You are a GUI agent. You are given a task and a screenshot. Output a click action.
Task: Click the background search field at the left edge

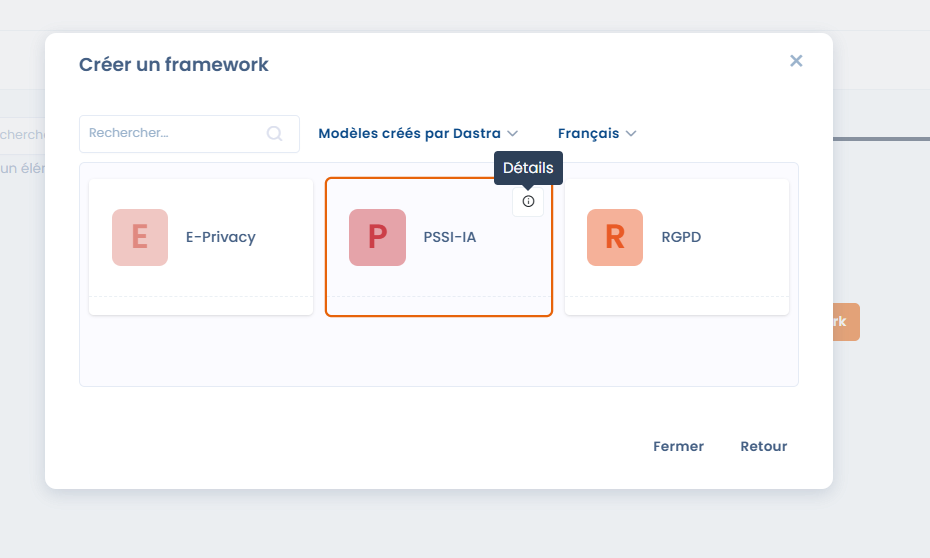click(x=22, y=134)
